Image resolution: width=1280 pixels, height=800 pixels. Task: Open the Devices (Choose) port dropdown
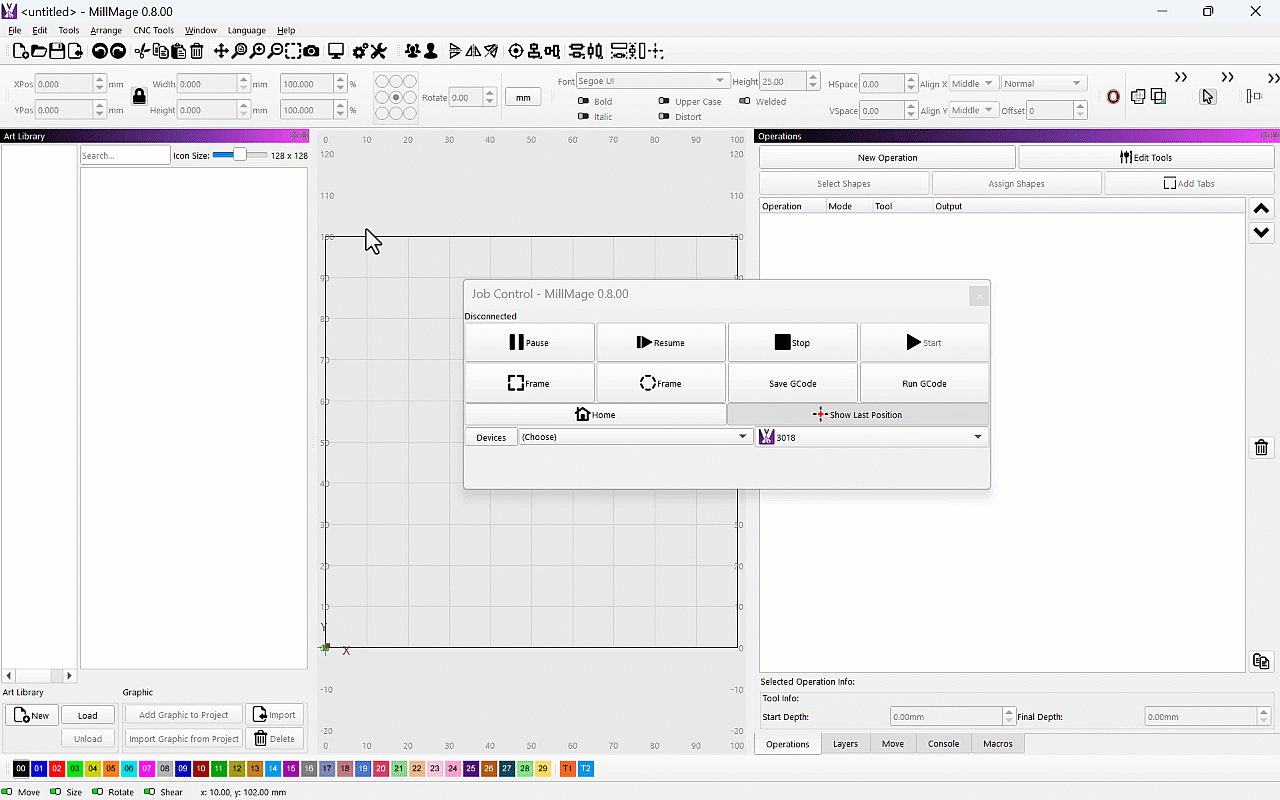[634, 437]
